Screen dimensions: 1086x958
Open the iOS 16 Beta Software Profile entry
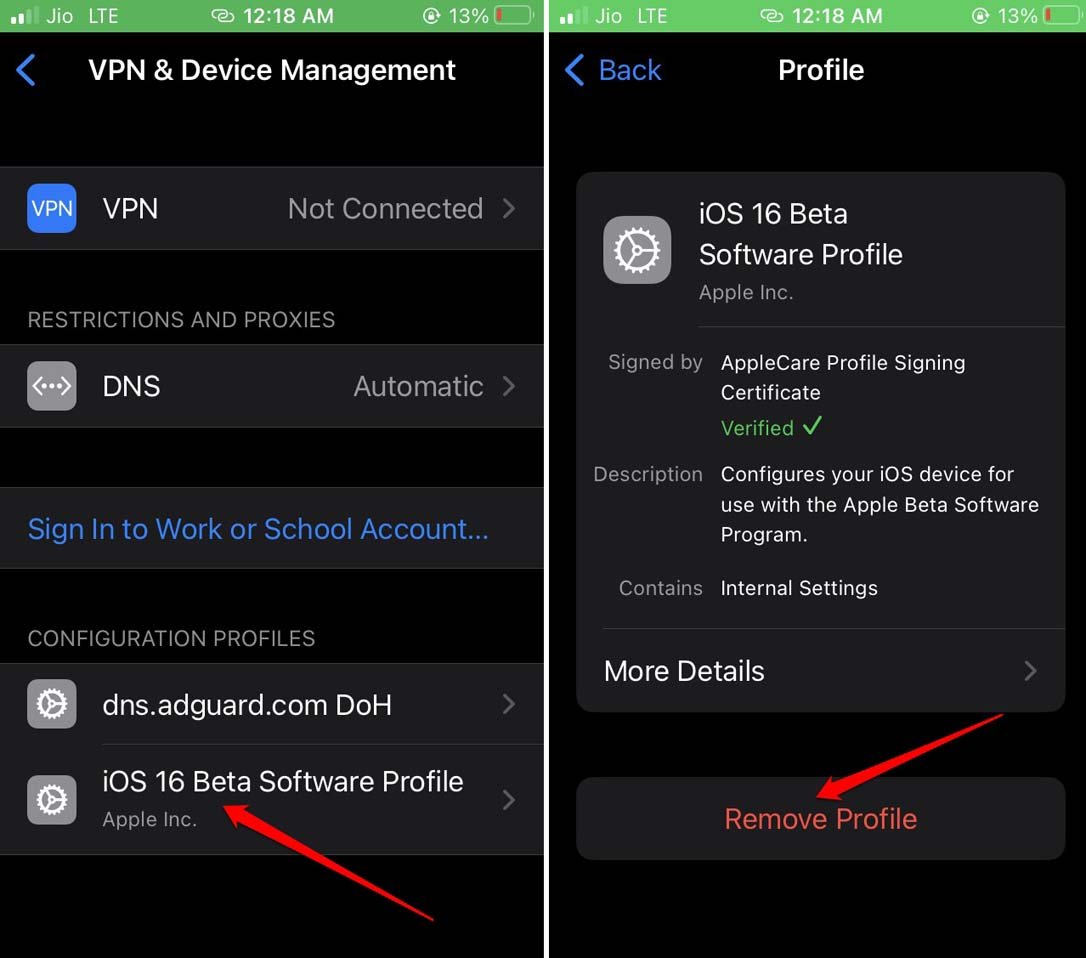point(272,799)
